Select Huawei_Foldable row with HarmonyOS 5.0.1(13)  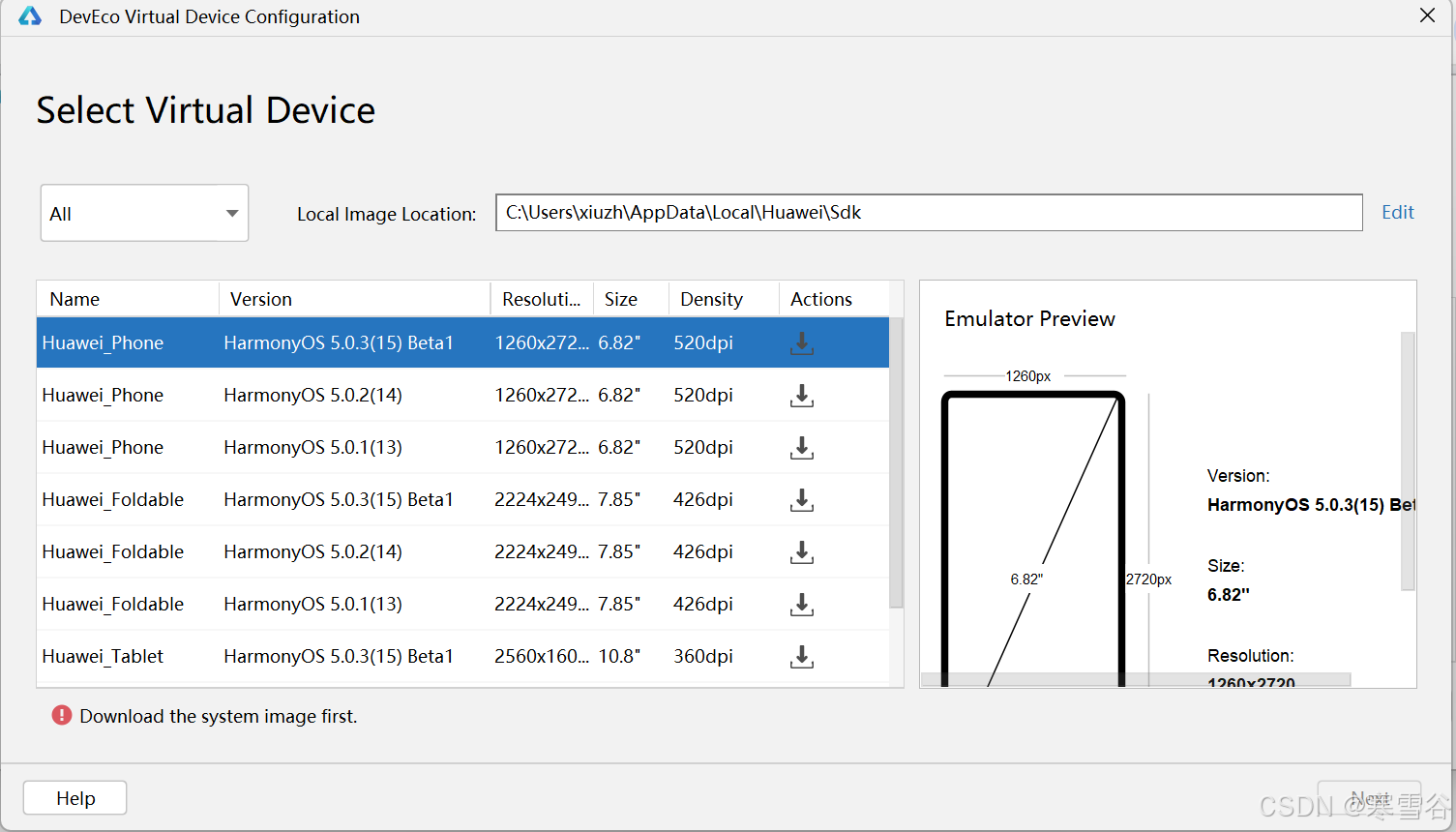[x=462, y=604]
